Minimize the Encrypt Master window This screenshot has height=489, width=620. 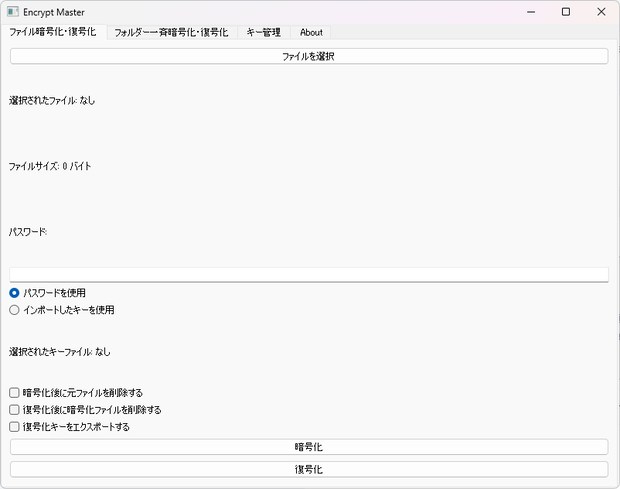[x=531, y=12]
